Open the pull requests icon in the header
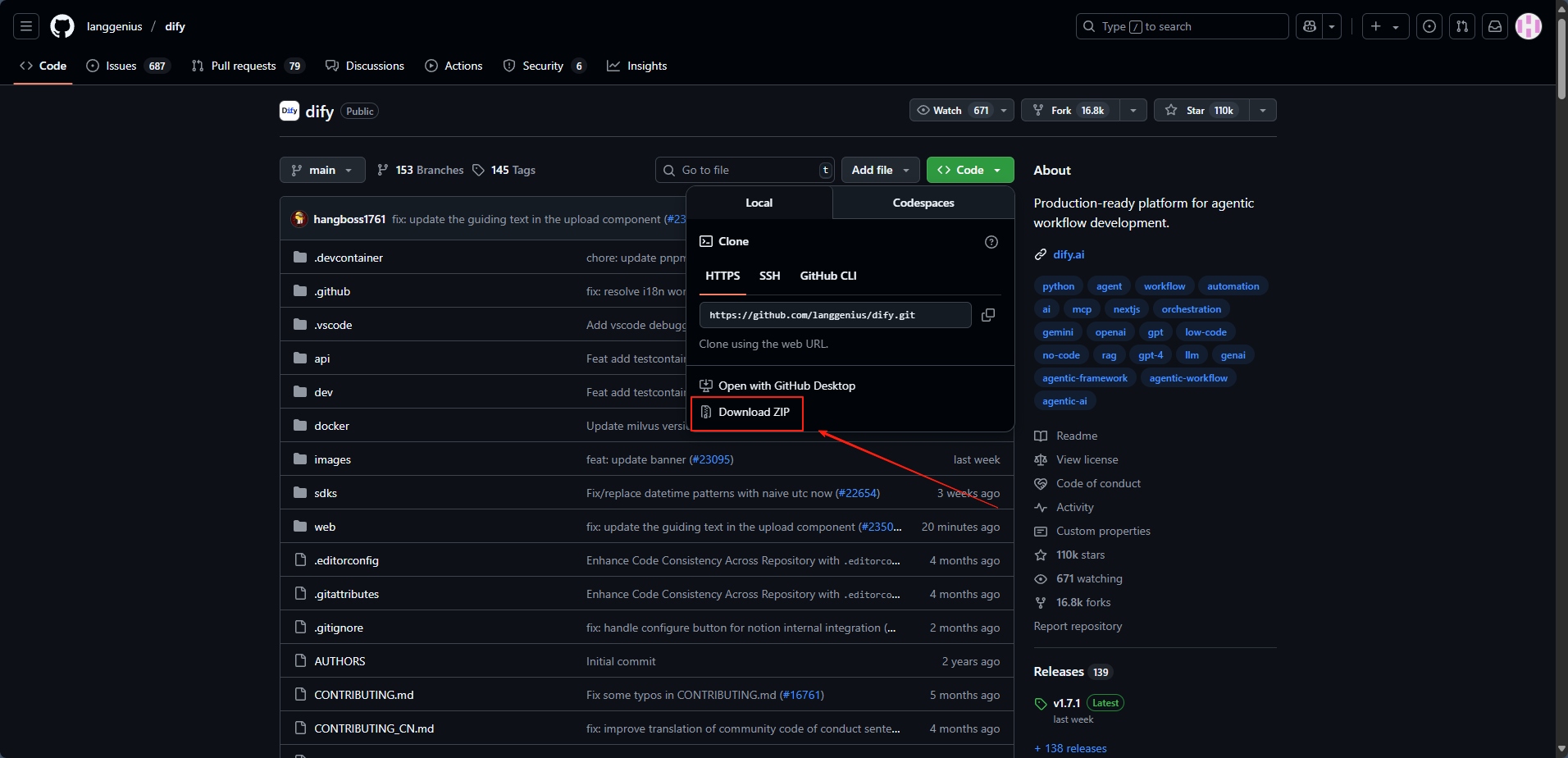This screenshot has height=758, width=1568. coord(1462,26)
